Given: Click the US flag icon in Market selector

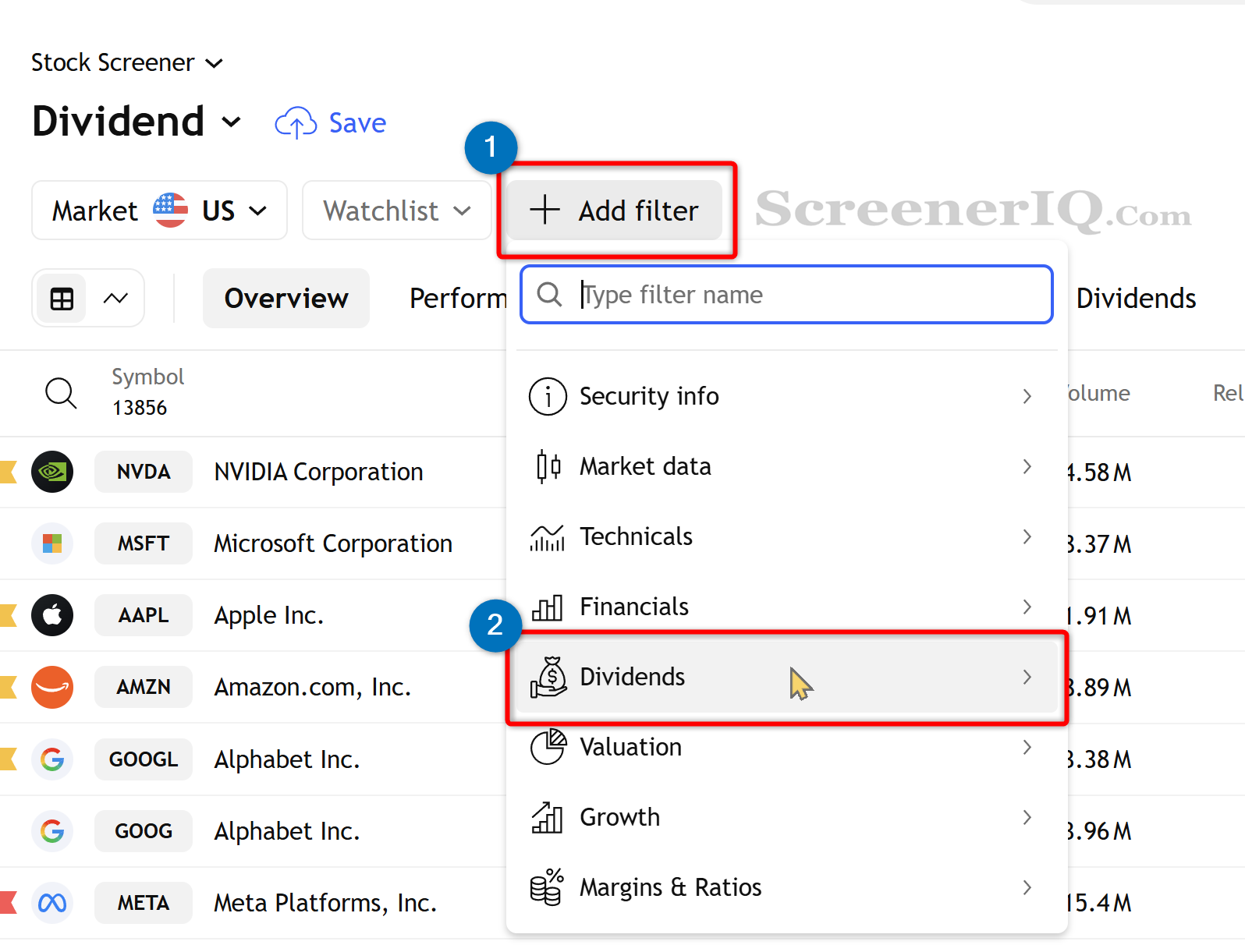Looking at the screenshot, I should pos(170,211).
